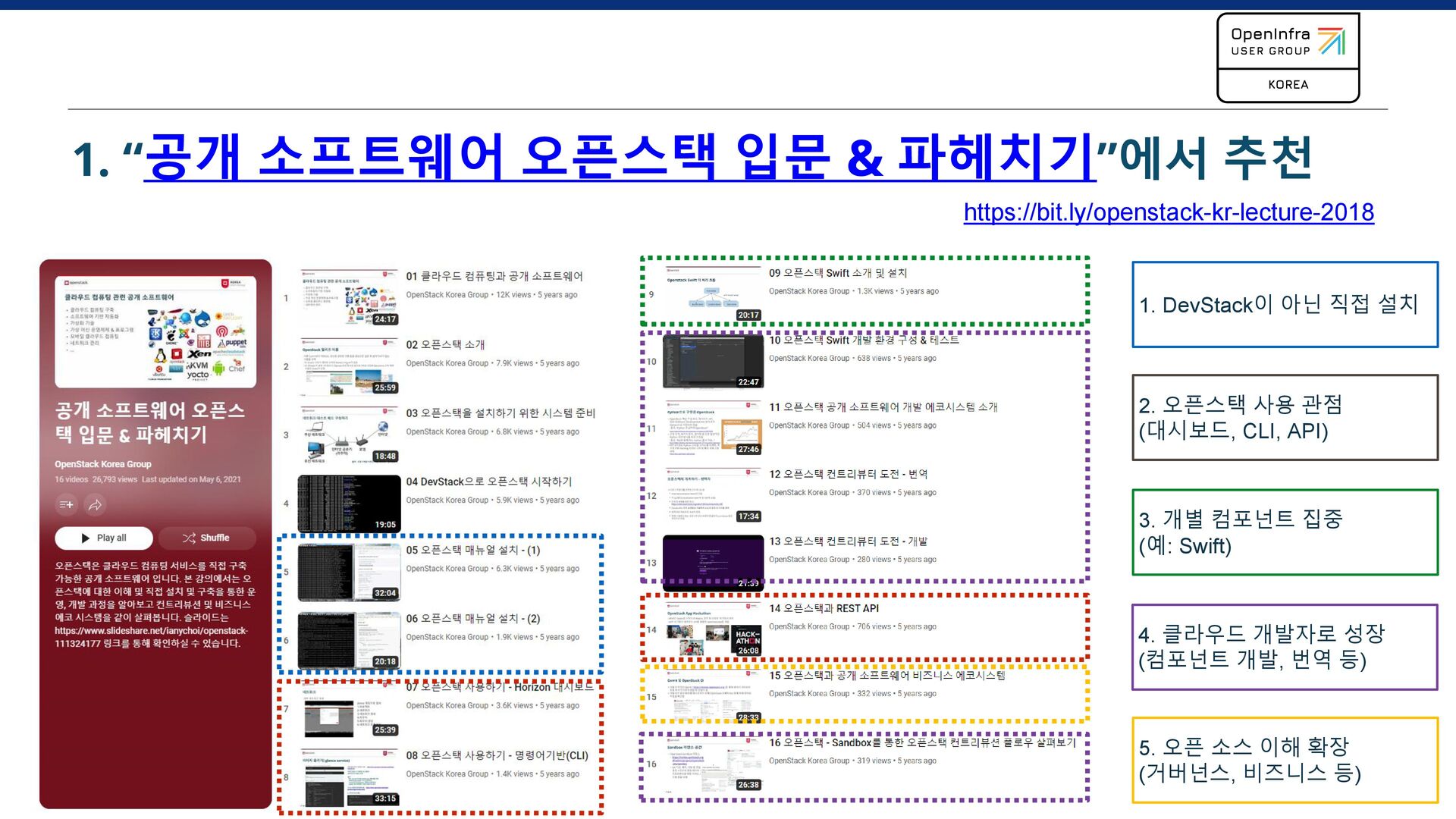
Task: Click title '02 오픈스택 소개'
Action: (445, 344)
